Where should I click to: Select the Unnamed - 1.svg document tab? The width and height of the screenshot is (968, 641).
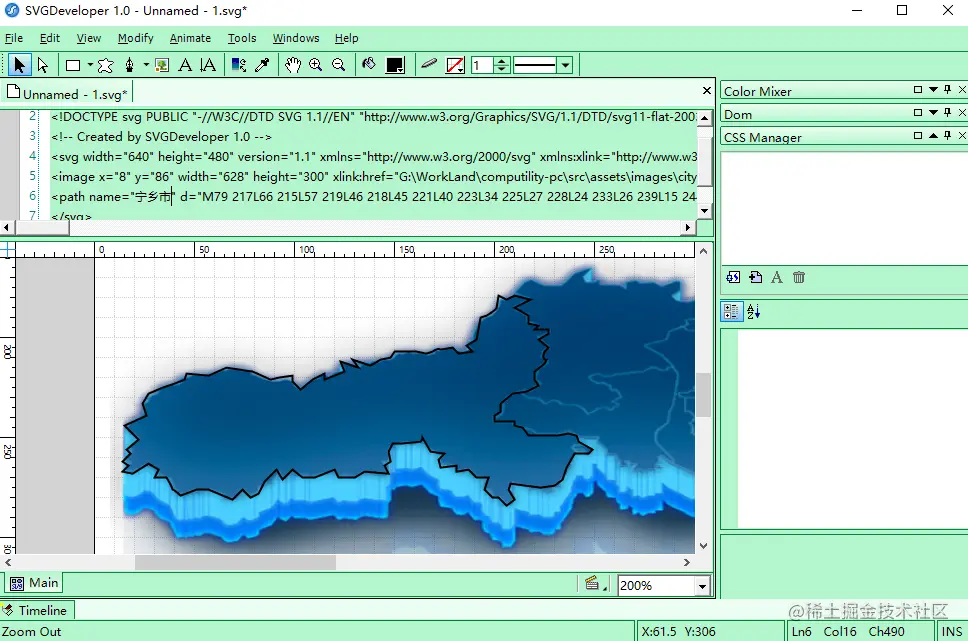67,94
